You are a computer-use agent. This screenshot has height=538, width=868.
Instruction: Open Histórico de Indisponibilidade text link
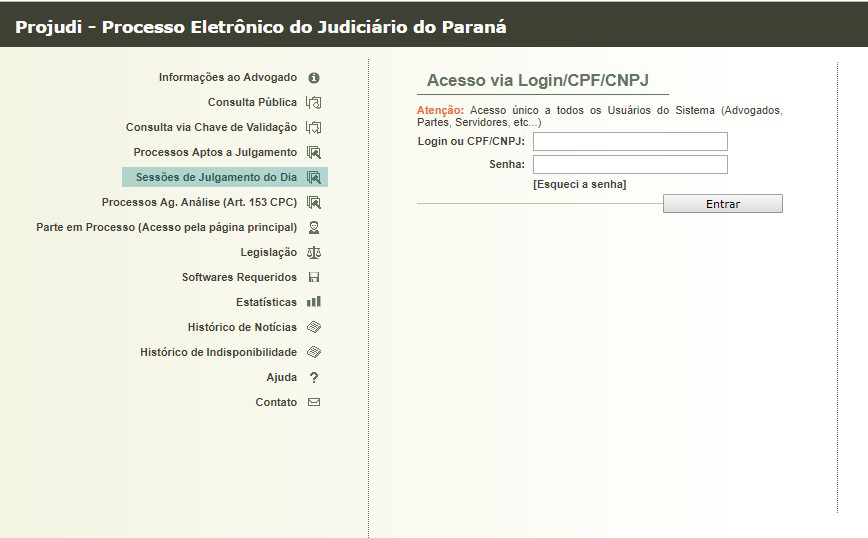218,352
